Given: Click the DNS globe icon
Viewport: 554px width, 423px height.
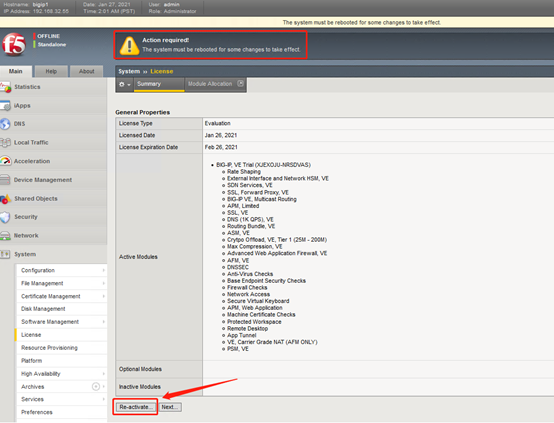Looking at the screenshot, I should pos(5,124).
